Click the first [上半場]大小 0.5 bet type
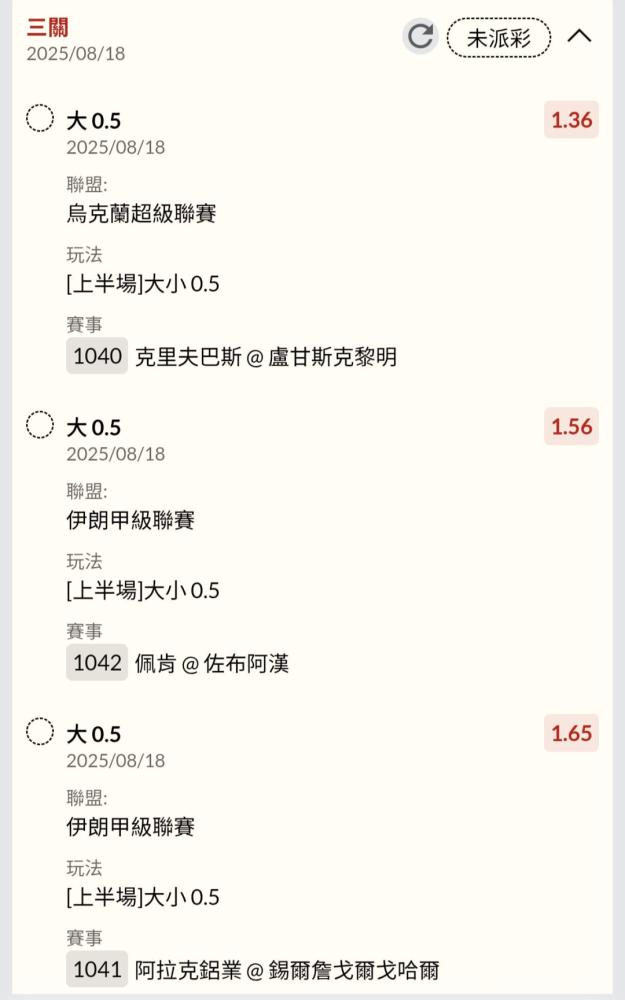This screenshot has height=1000, width=625. coord(143,284)
